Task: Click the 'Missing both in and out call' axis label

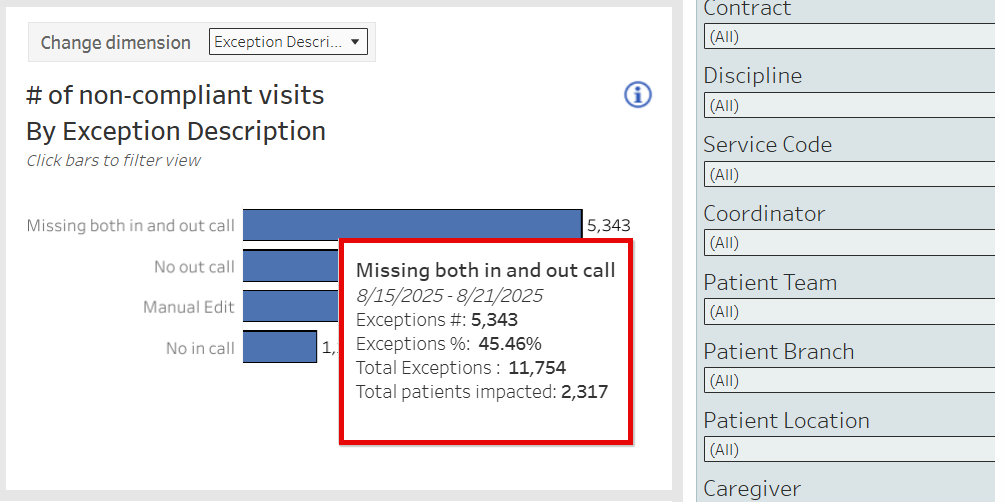Action: coord(131,226)
